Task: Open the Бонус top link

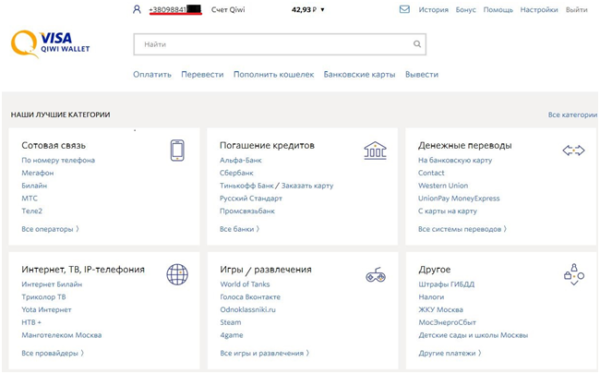Action: [466, 10]
